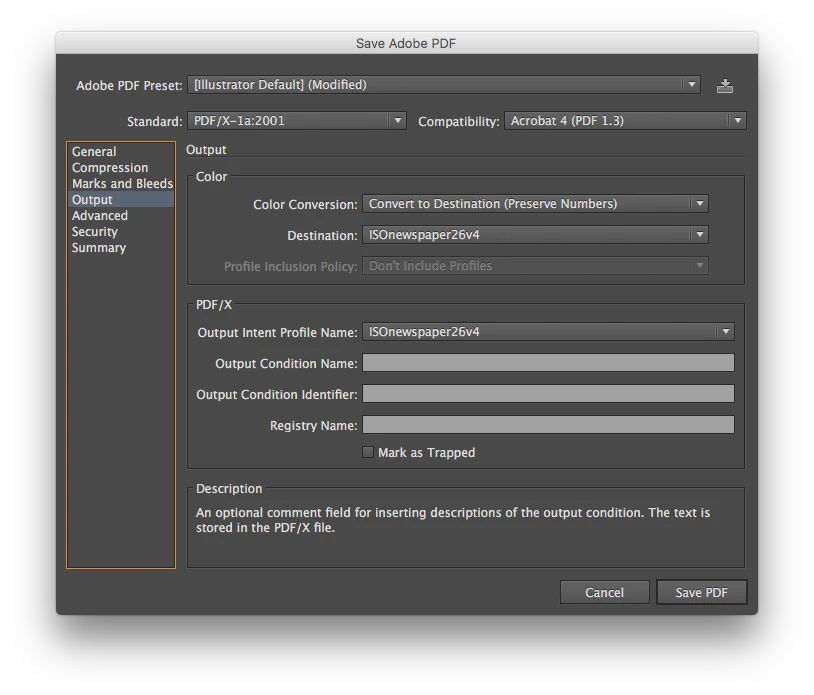Expand the Standard dropdown menu
The image size is (814, 695).
[296, 121]
